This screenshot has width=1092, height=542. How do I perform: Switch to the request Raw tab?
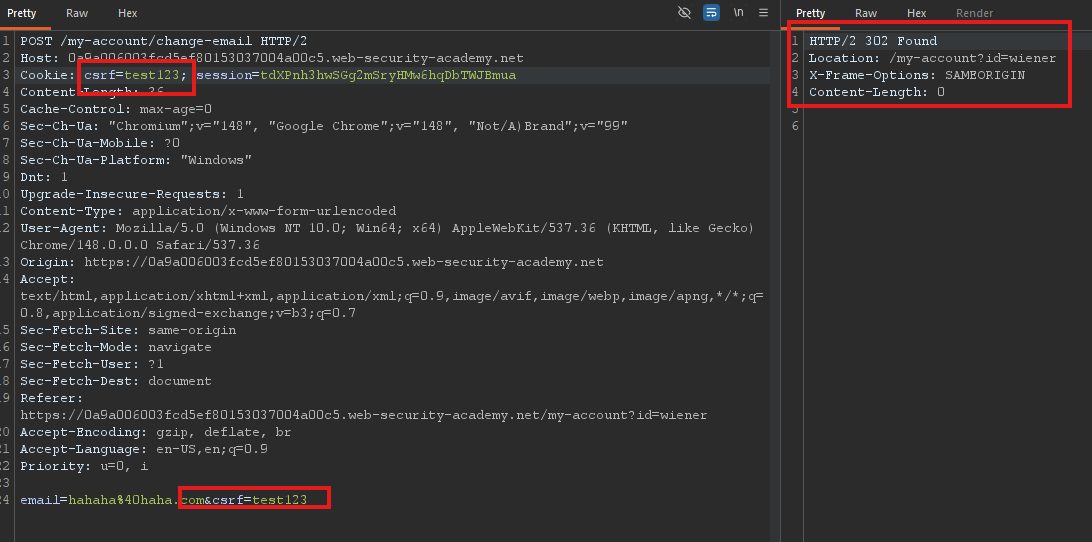[x=77, y=13]
